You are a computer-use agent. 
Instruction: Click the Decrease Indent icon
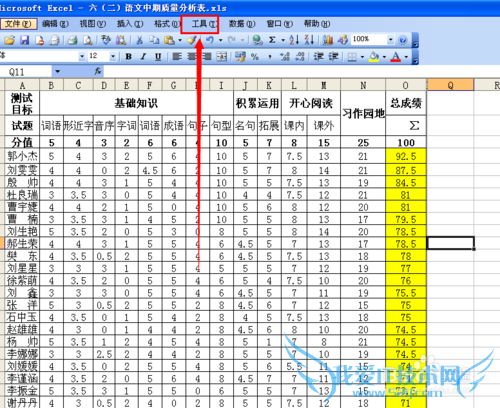point(318,57)
